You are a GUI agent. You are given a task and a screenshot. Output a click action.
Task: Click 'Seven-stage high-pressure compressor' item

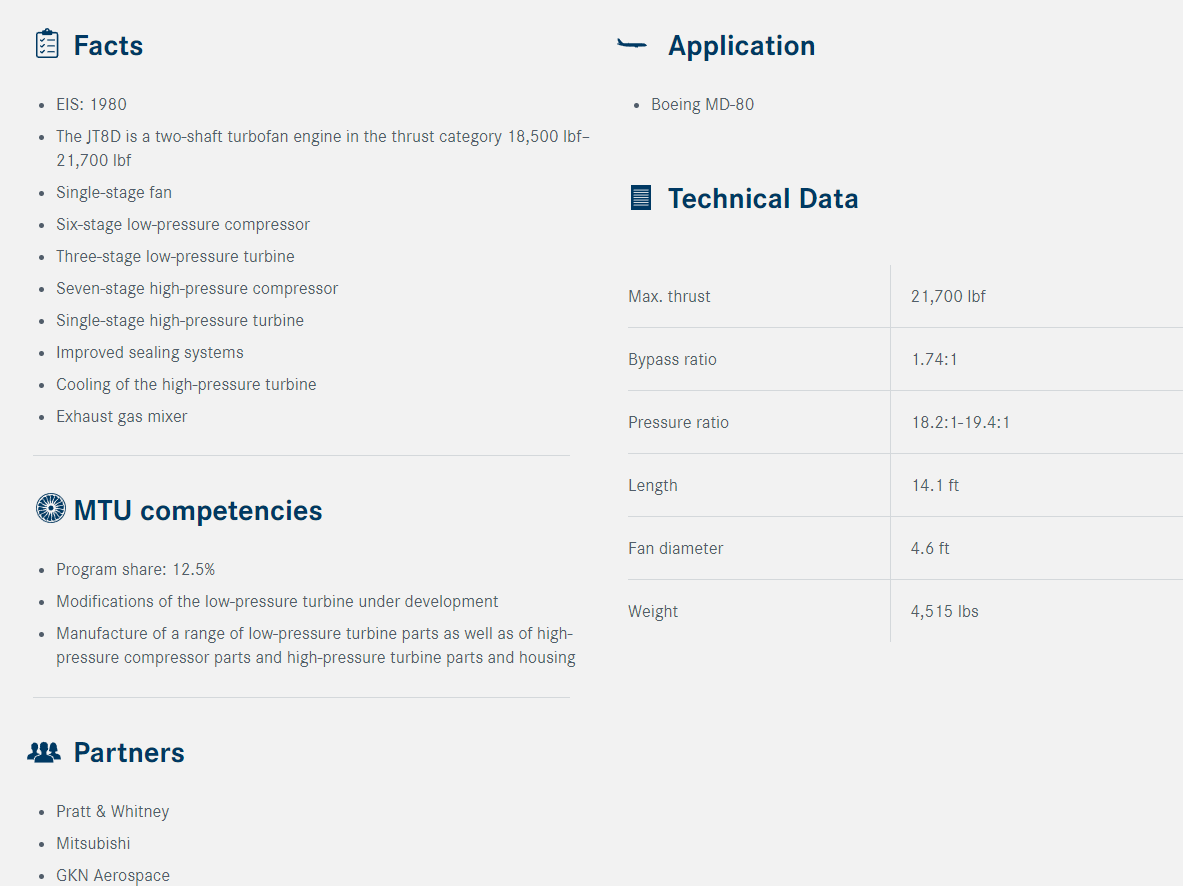tap(197, 288)
